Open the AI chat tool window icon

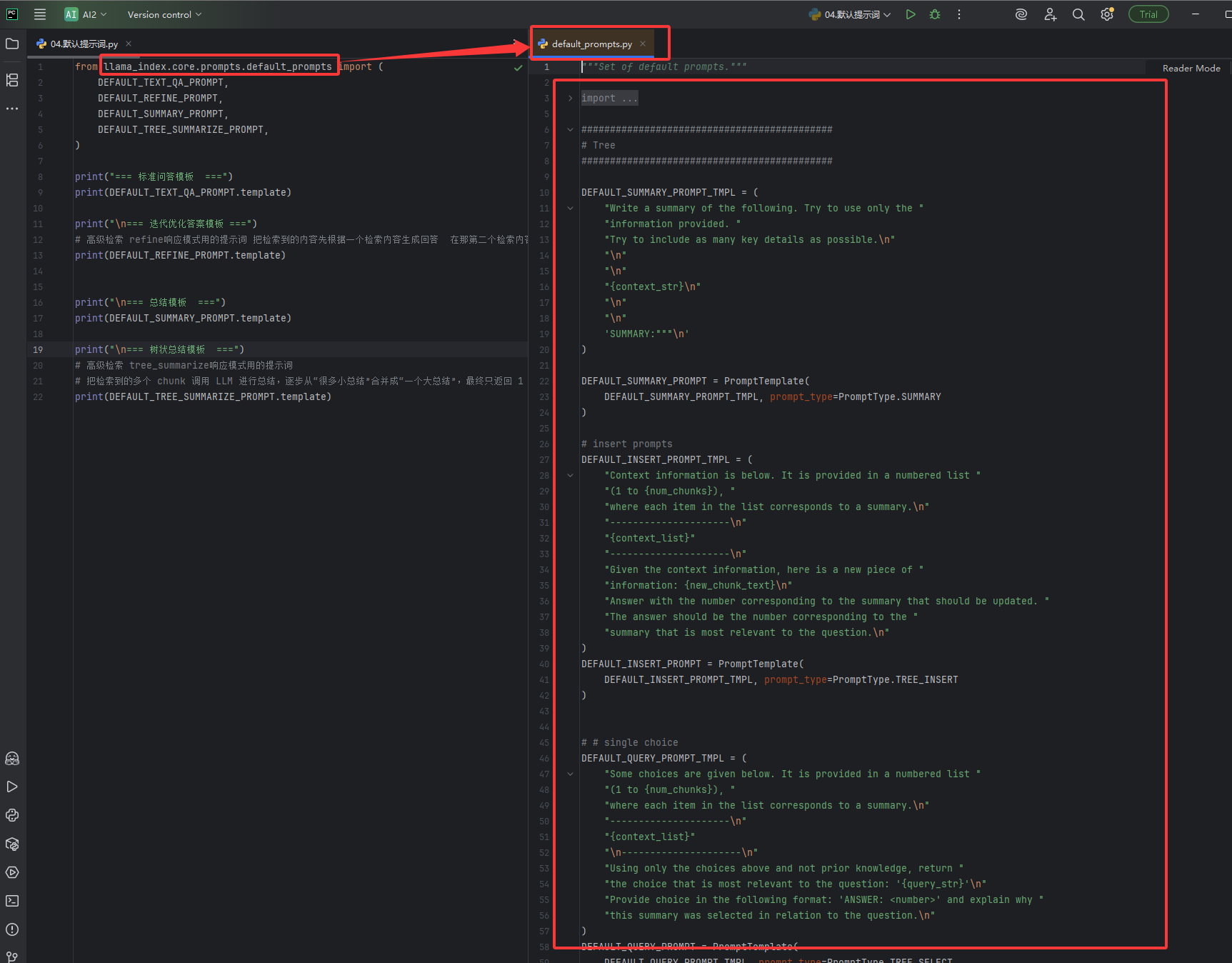[12, 758]
